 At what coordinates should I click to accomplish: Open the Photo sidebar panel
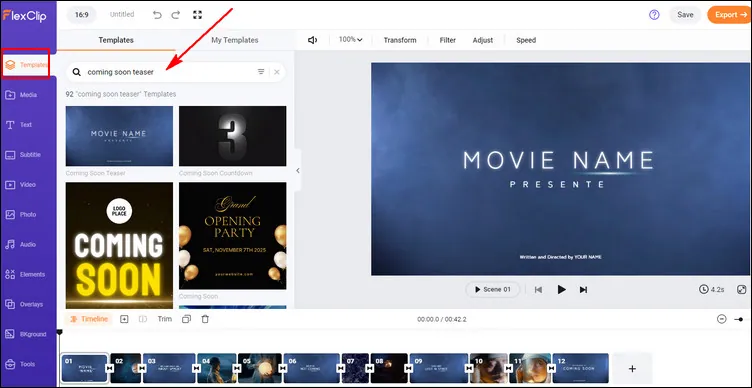point(21,214)
